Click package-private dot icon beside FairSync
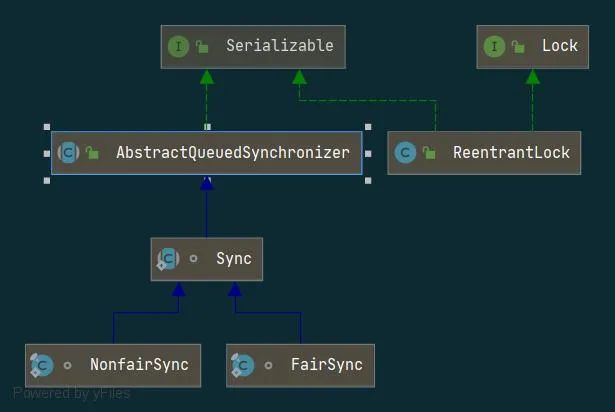This screenshot has width=615, height=412. click(268, 365)
